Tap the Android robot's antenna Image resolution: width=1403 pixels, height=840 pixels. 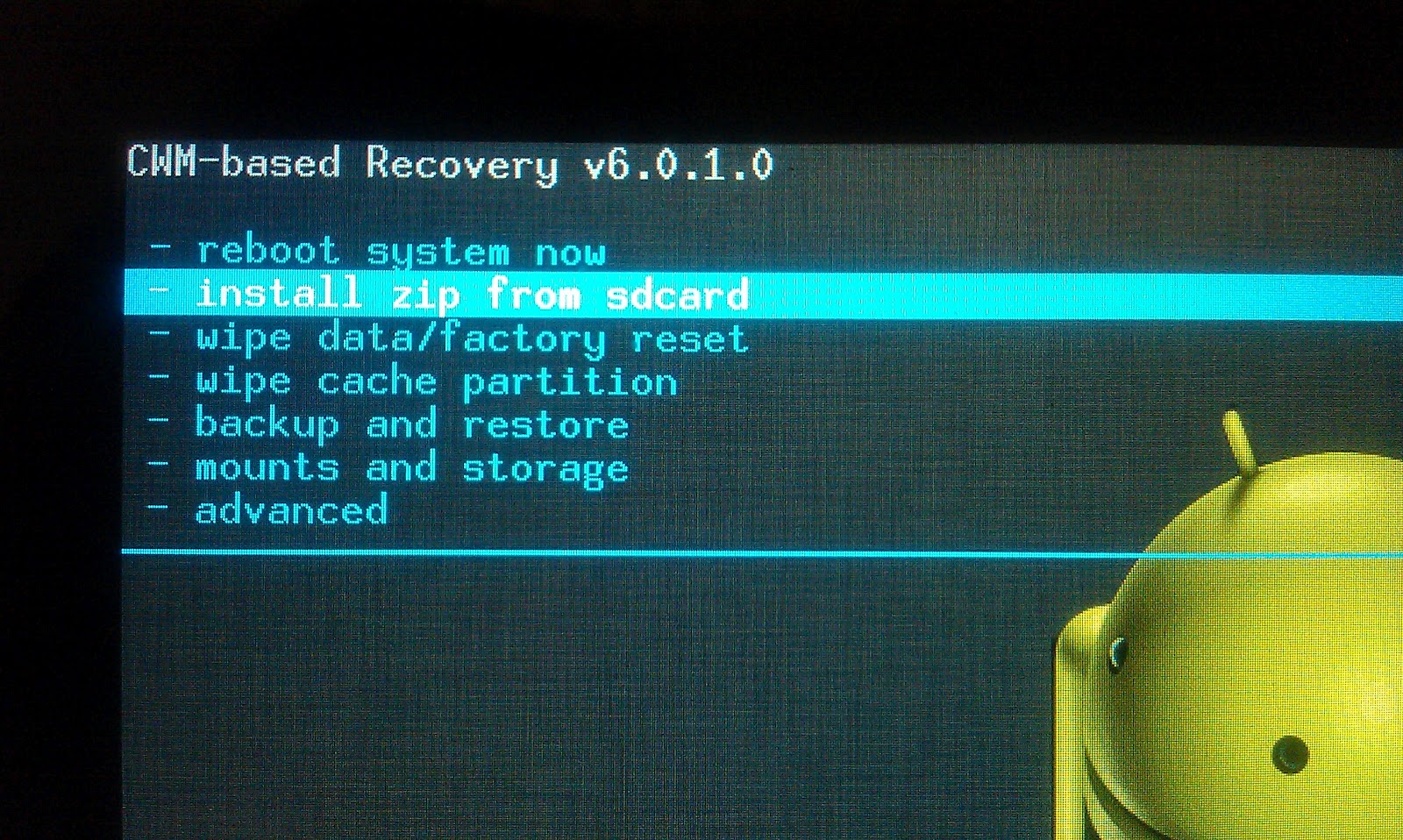click(x=1238, y=438)
